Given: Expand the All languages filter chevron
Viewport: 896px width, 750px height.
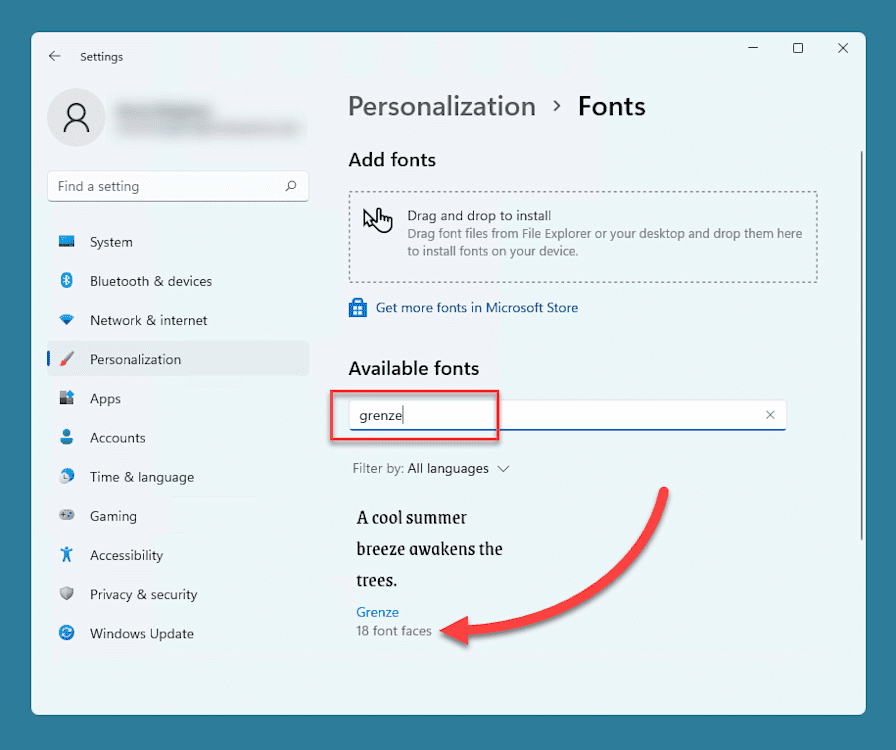Looking at the screenshot, I should [504, 468].
